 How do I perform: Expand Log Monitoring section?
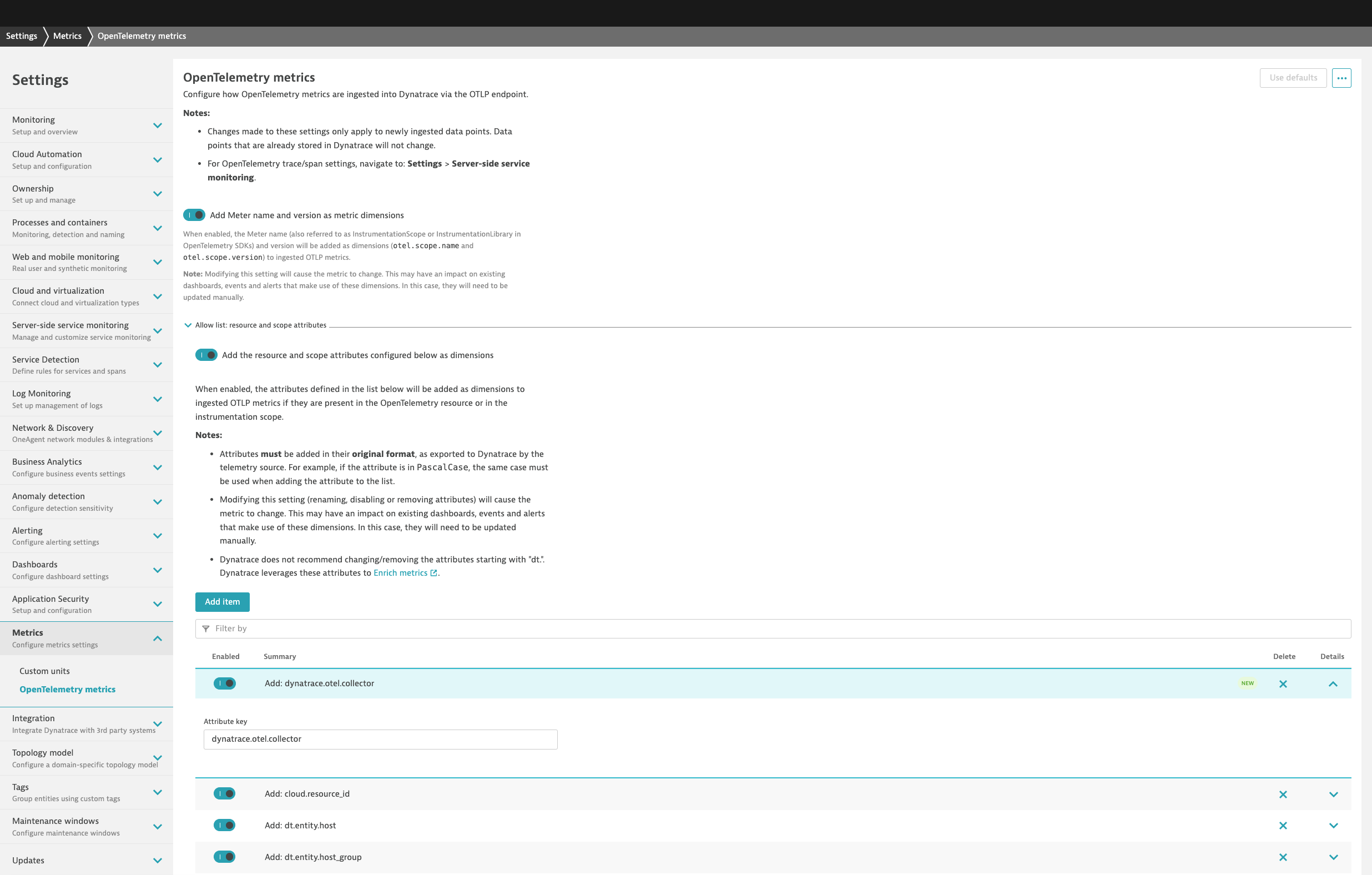(x=158, y=399)
